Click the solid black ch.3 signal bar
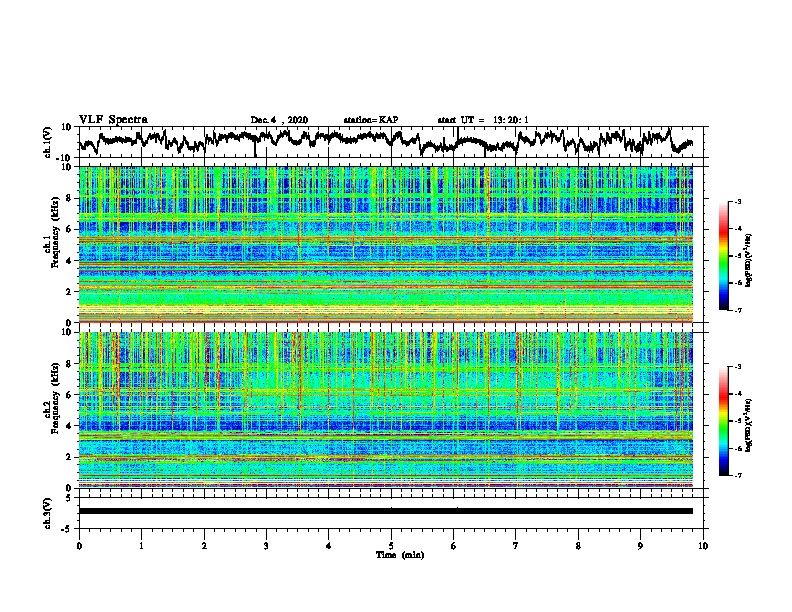The height and width of the screenshot is (612, 792). point(386,511)
